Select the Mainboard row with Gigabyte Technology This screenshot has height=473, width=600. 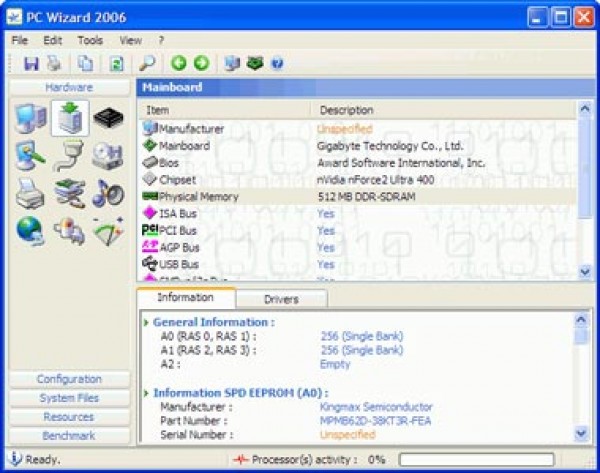357,146
